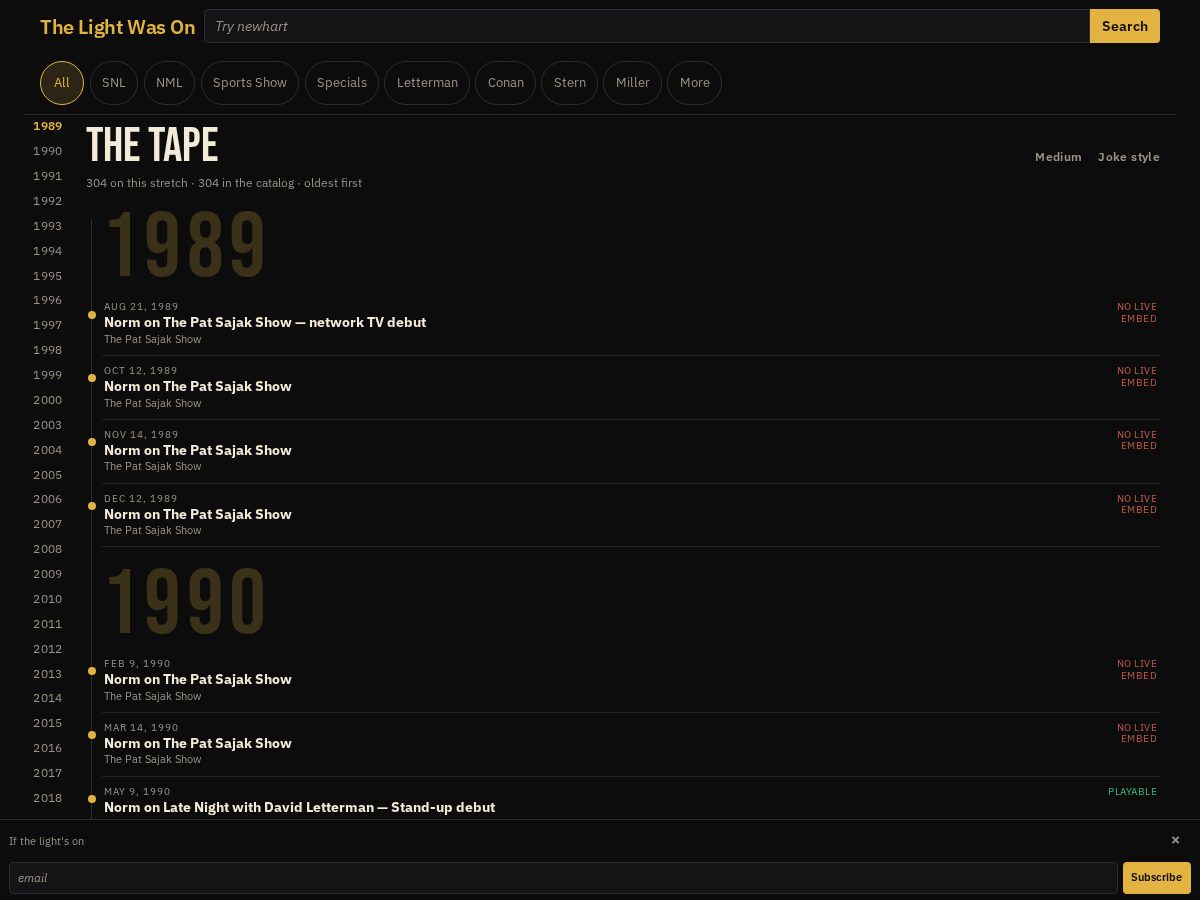Jump to year 1994 in sidebar
This screenshot has width=1200, height=900.
[x=47, y=251]
